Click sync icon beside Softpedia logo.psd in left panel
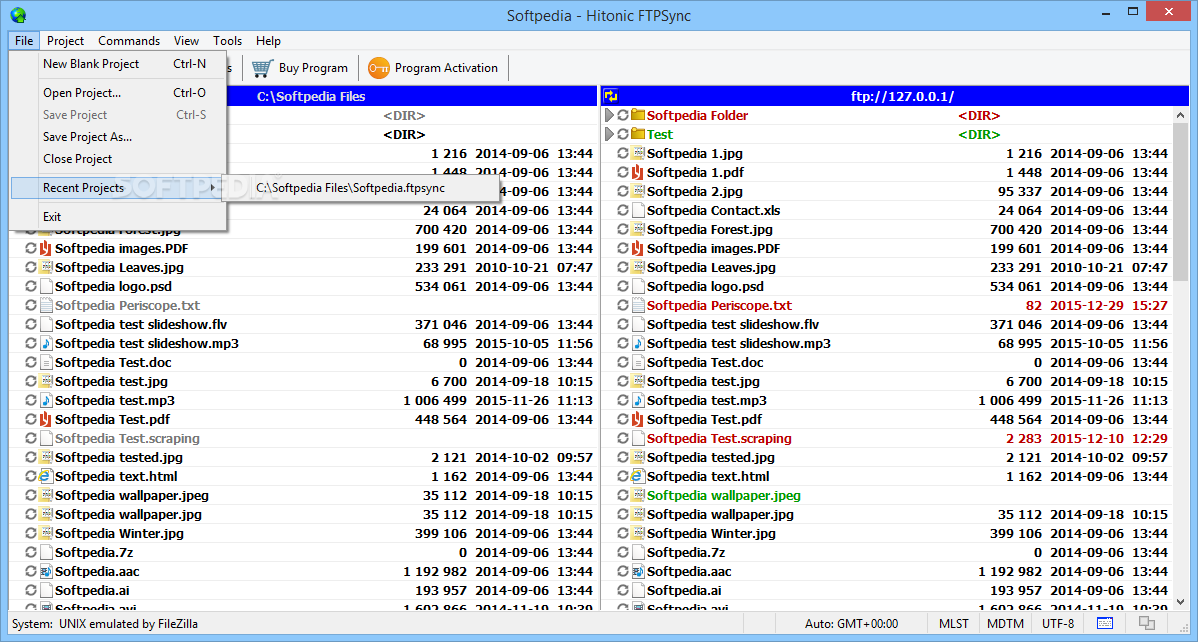1198x642 pixels. click(x=31, y=287)
